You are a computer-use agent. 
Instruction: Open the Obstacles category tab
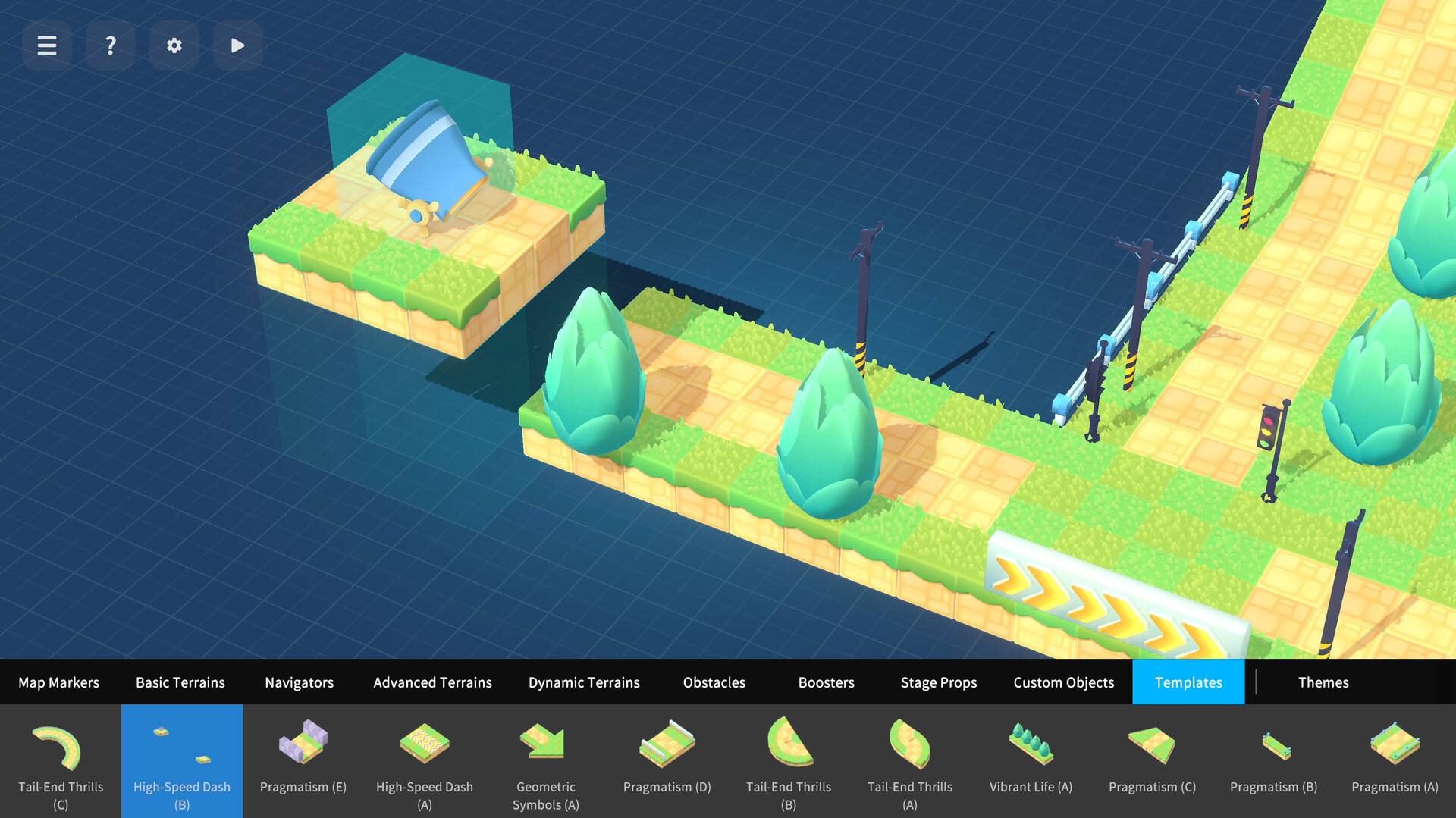pyautogui.click(x=714, y=682)
